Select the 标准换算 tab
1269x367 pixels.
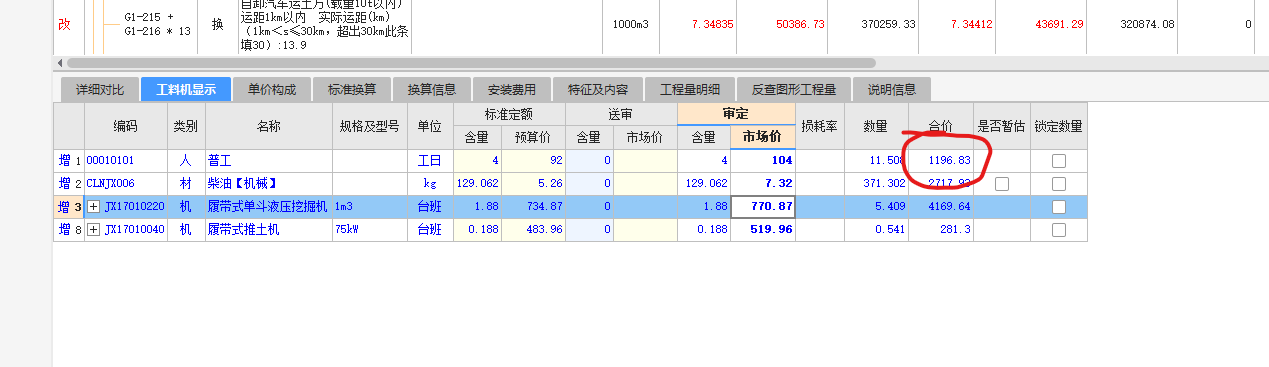[x=351, y=90]
